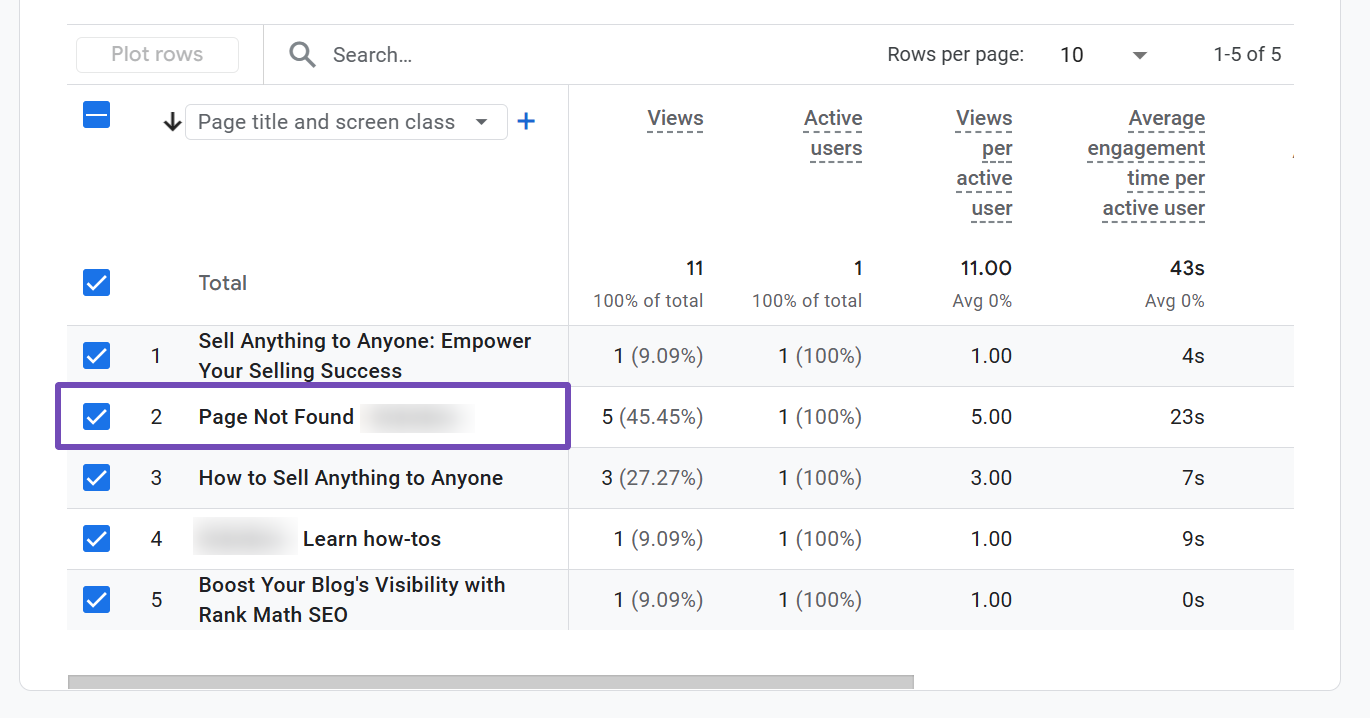Image resolution: width=1370 pixels, height=718 pixels.
Task: Click the horizontal scrollbar at bottom
Action: pyautogui.click(x=490, y=682)
